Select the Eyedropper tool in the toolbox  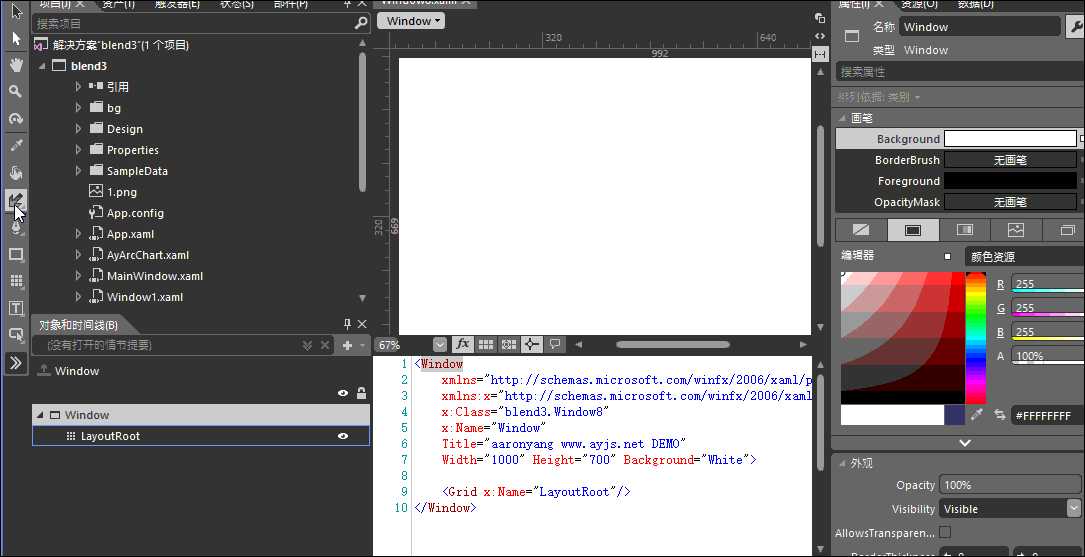pyautogui.click(x=17, y=145)
